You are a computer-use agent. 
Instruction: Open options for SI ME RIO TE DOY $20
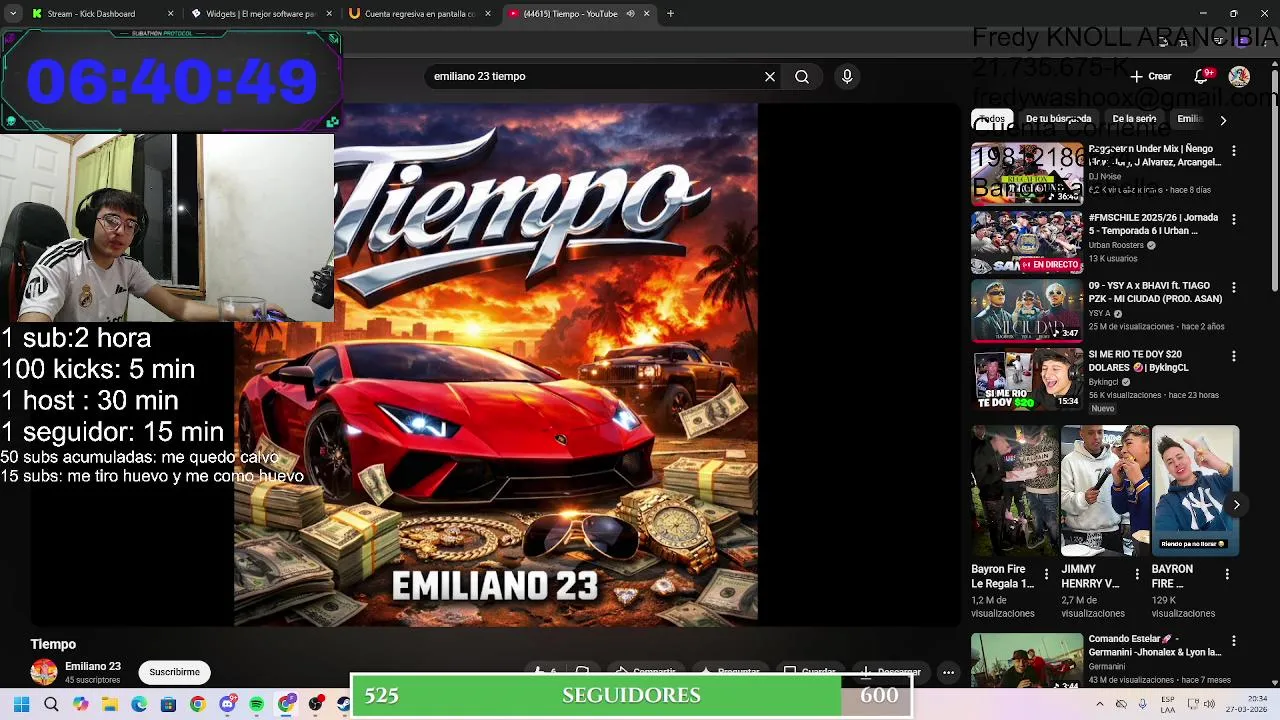coord(1234,356)
